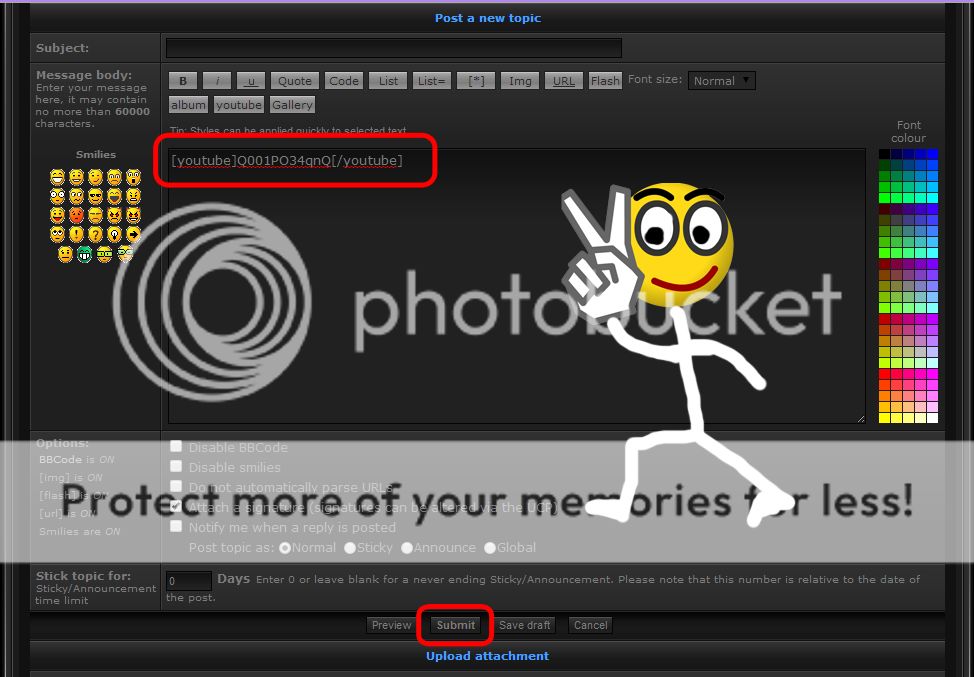The width and height of the screenshot is (974, 677).
Task: Insert Quote BBCode tag
Action: [x=294, y=81]
